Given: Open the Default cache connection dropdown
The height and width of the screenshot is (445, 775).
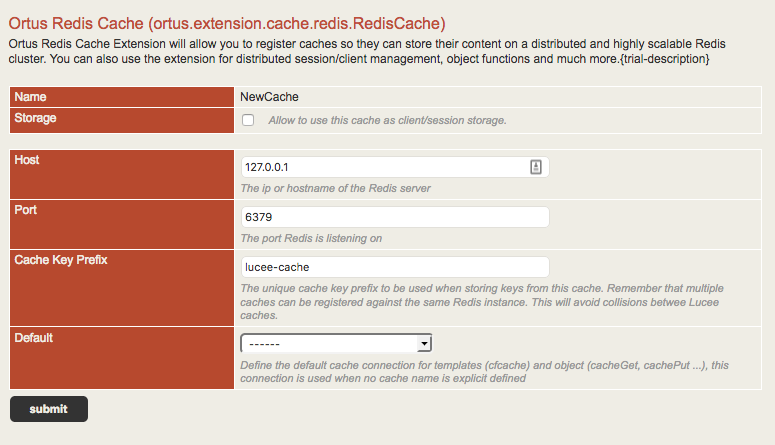Looking at the screenshot, I should coord(336,343).
